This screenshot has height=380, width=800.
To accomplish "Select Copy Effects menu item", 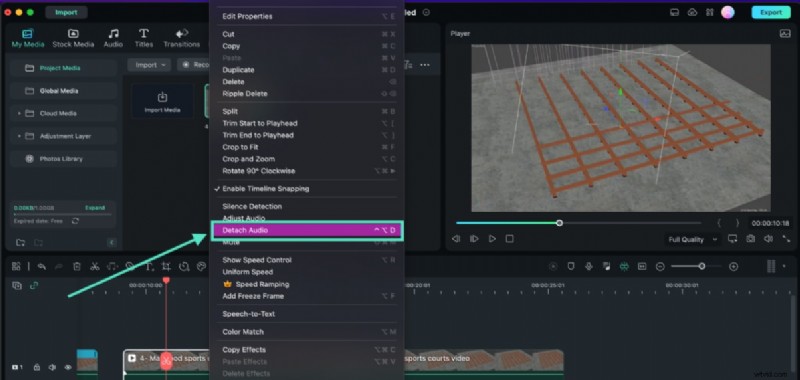I will click(x=307, y=350).
